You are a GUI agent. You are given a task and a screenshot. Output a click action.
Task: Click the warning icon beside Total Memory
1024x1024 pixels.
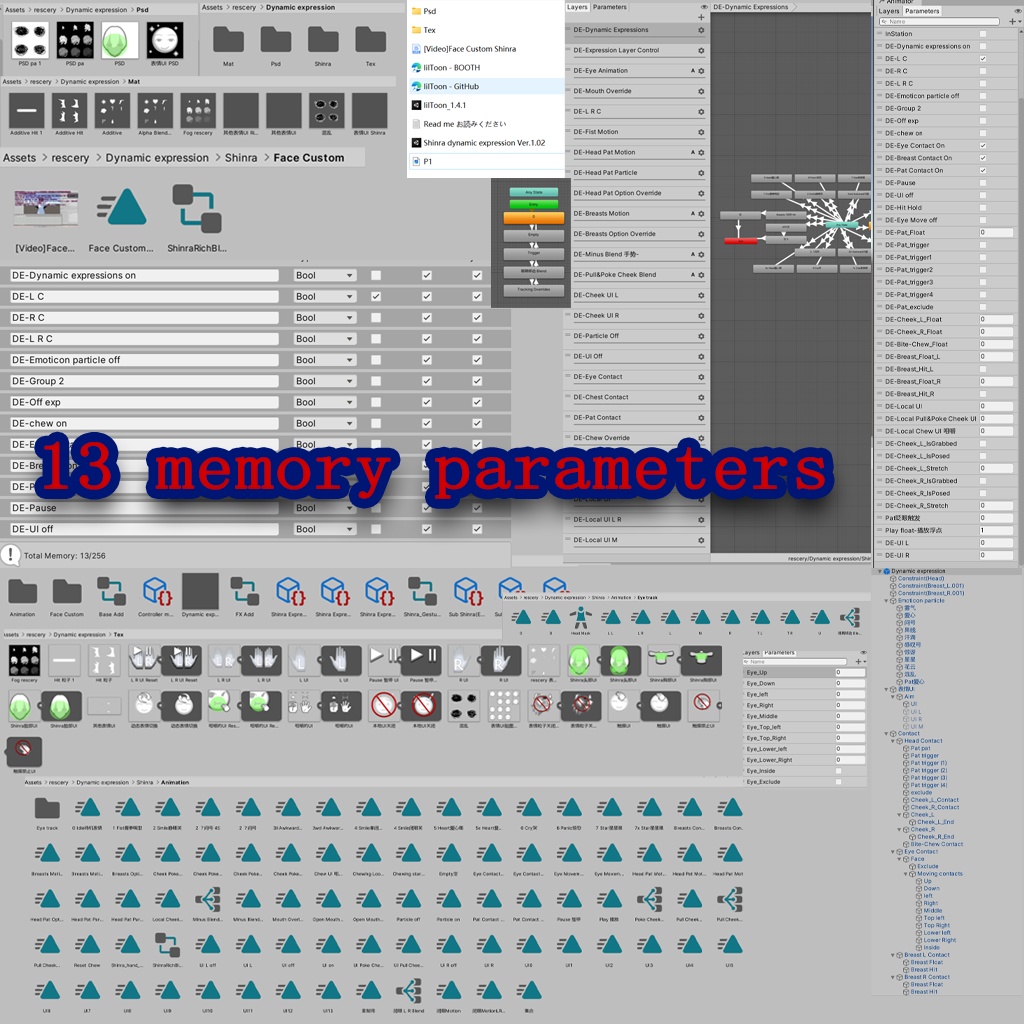coord(10,555)
